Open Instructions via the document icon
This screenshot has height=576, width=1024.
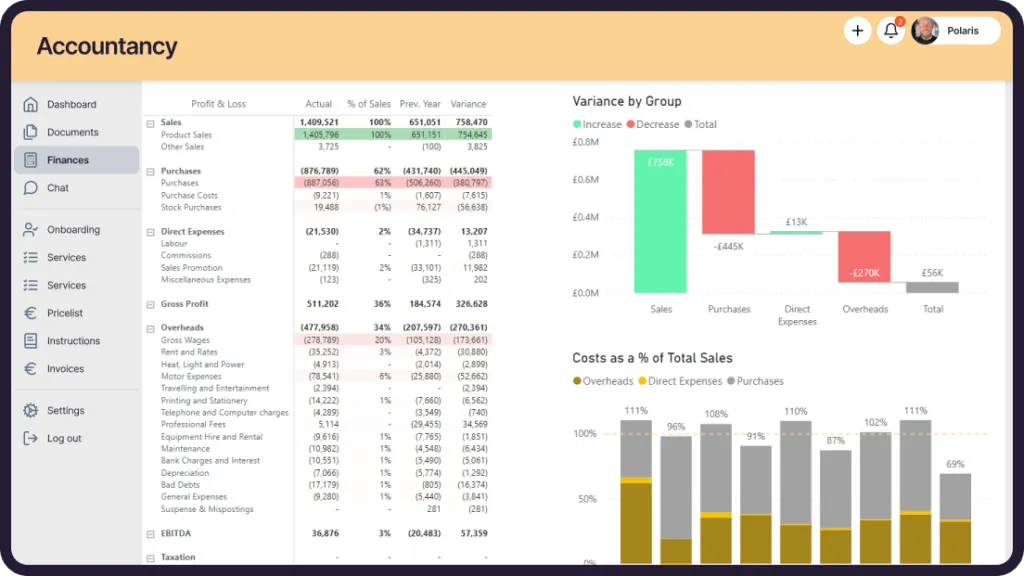click(x=34, y=341)
